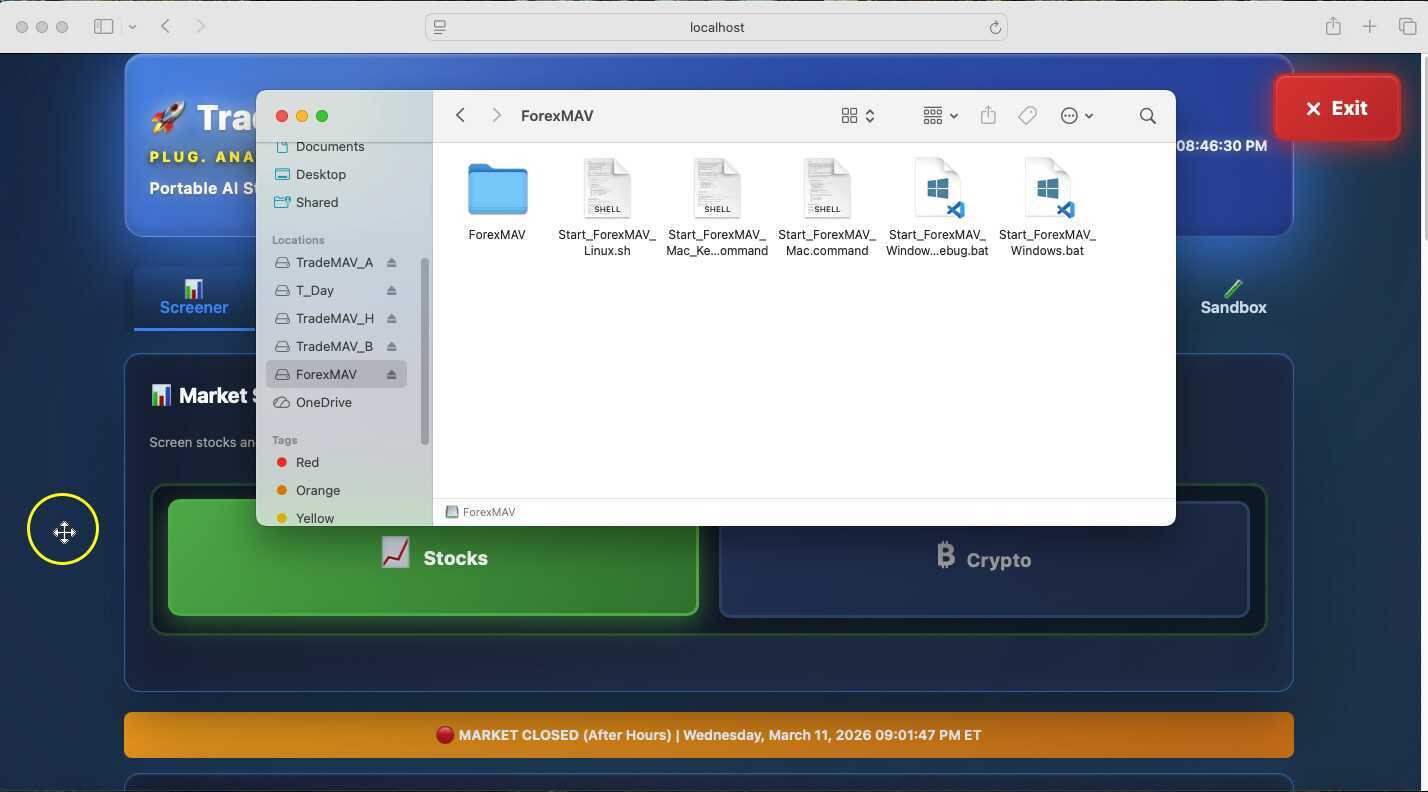Select the Start_ForexMAV_Mac.command file icon

coord(827,188)
